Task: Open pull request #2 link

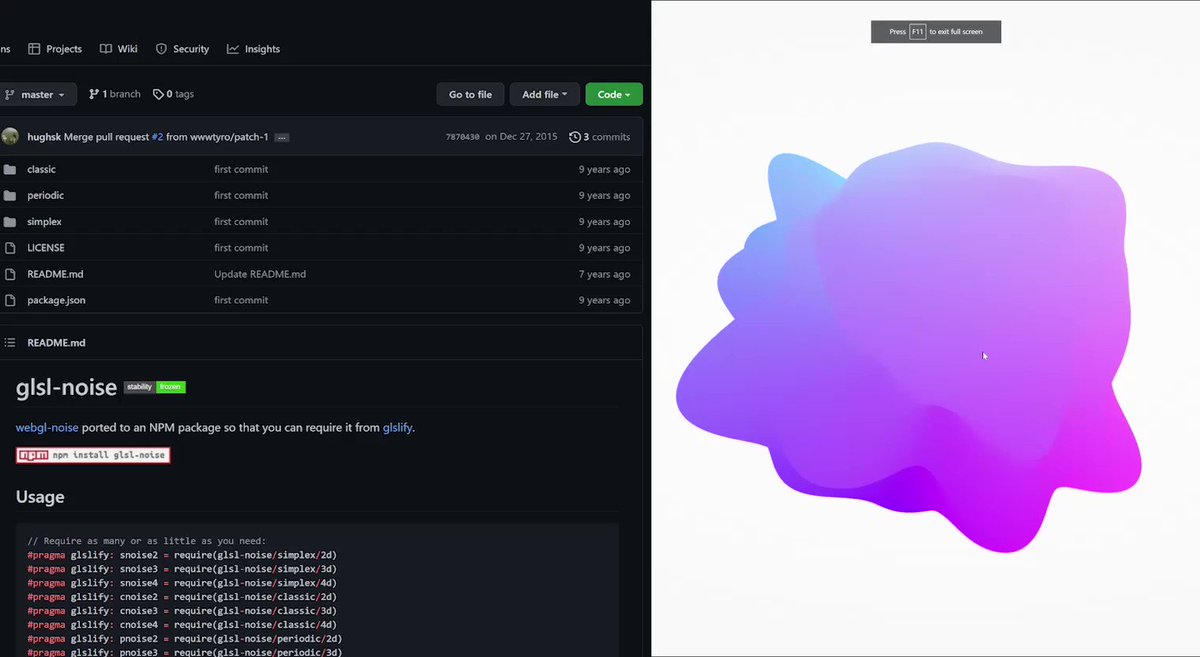Action: [x=157, y=137]
